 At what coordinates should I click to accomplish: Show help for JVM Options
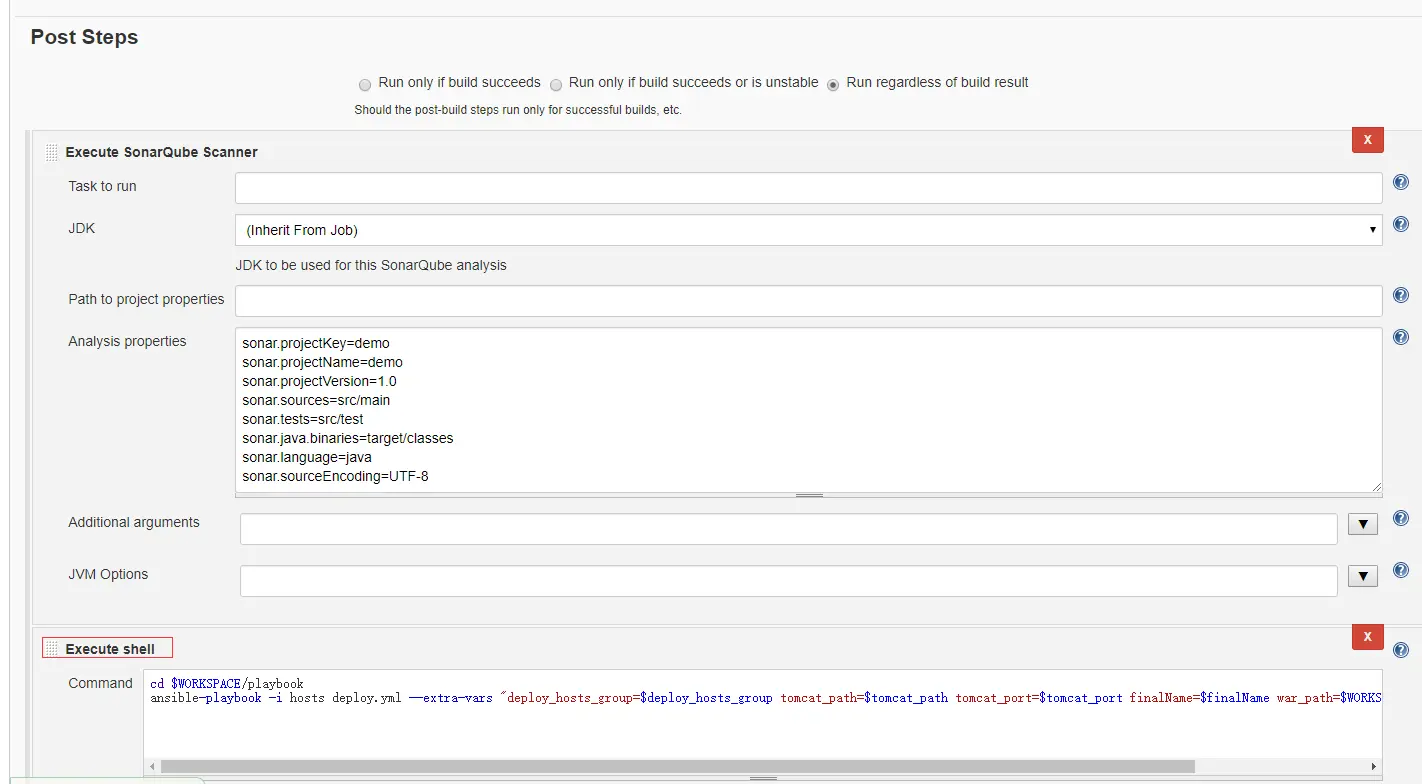click(1401, 570)
